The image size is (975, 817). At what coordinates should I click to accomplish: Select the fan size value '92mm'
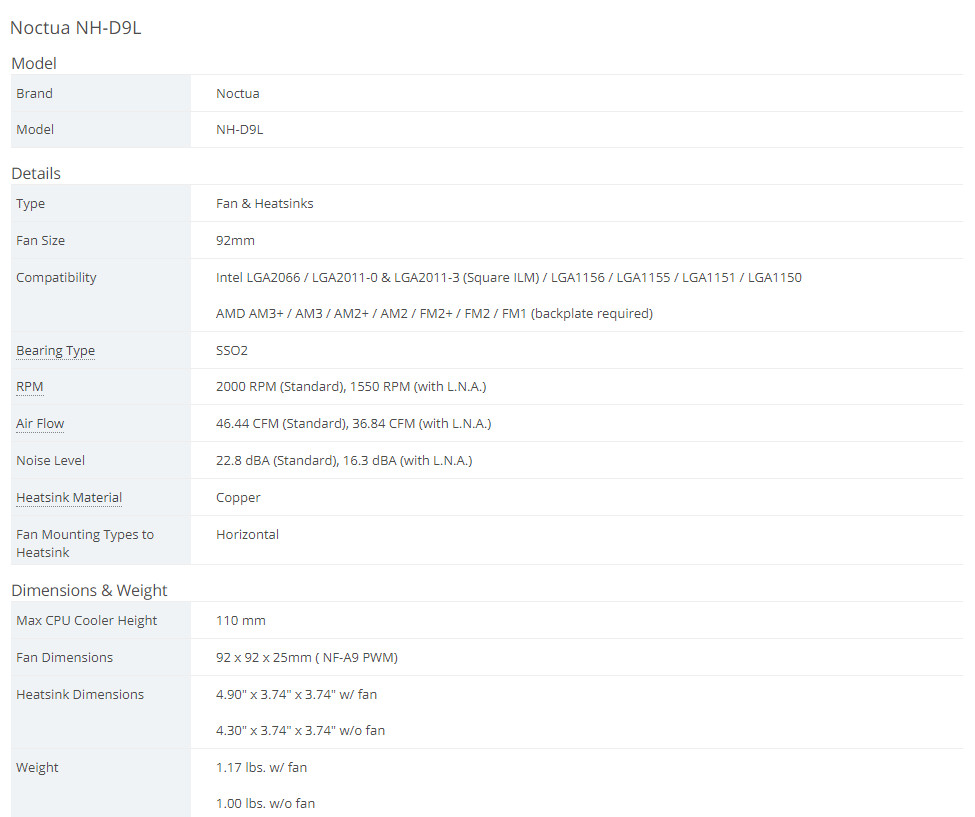point(235,241)
